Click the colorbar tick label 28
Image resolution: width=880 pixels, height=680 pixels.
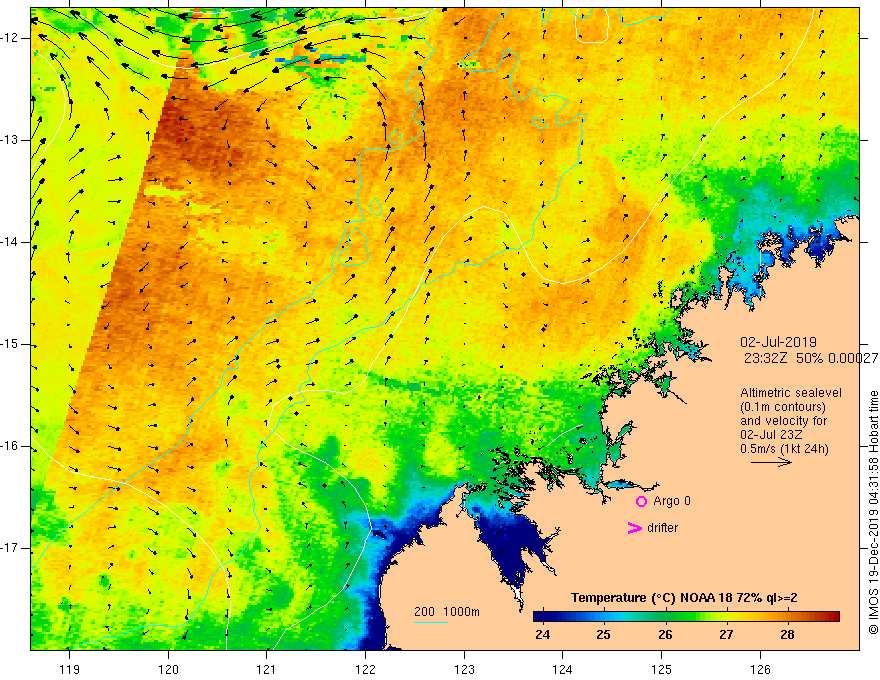(787, 635)
